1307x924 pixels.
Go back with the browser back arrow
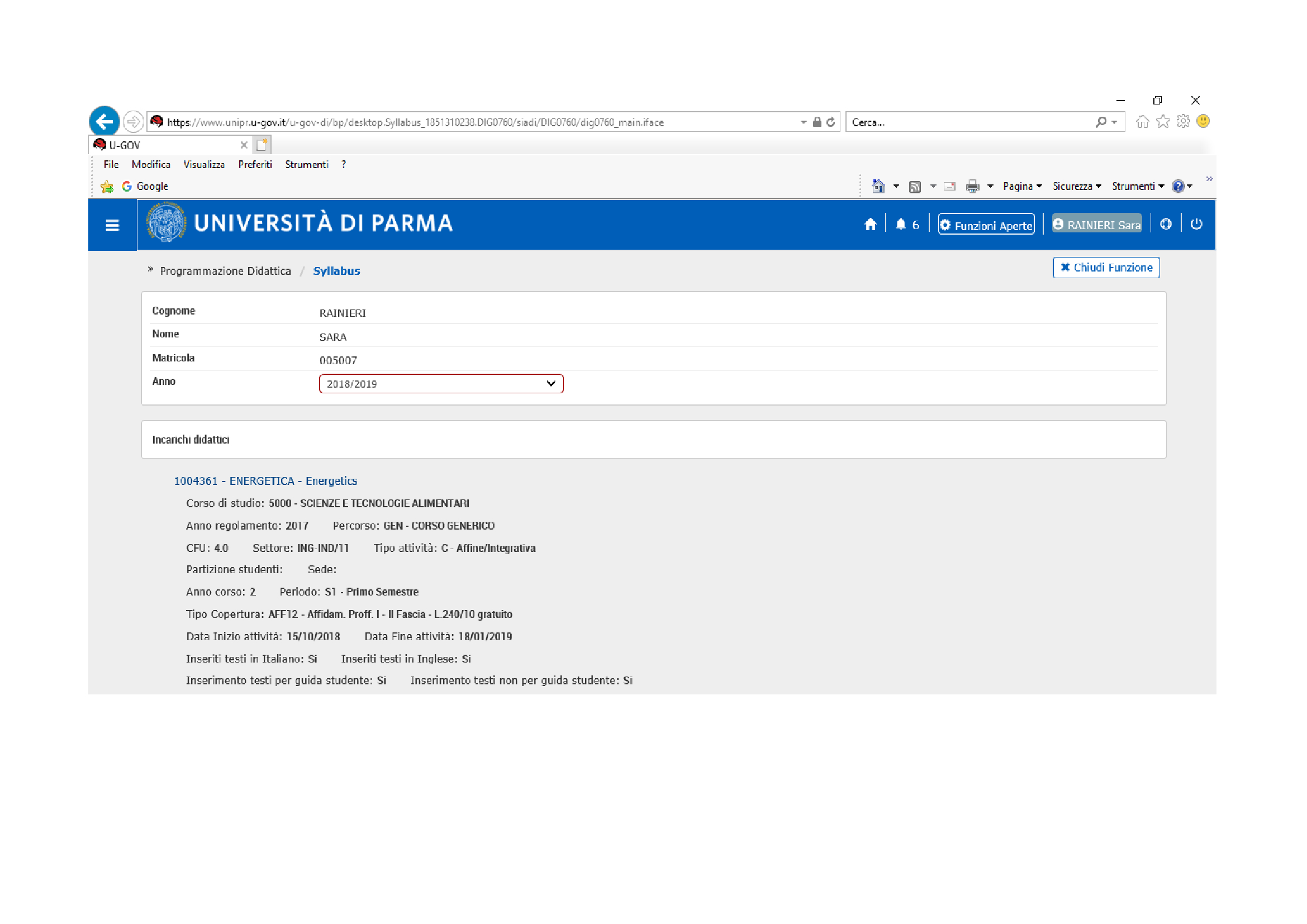point(104,121)
